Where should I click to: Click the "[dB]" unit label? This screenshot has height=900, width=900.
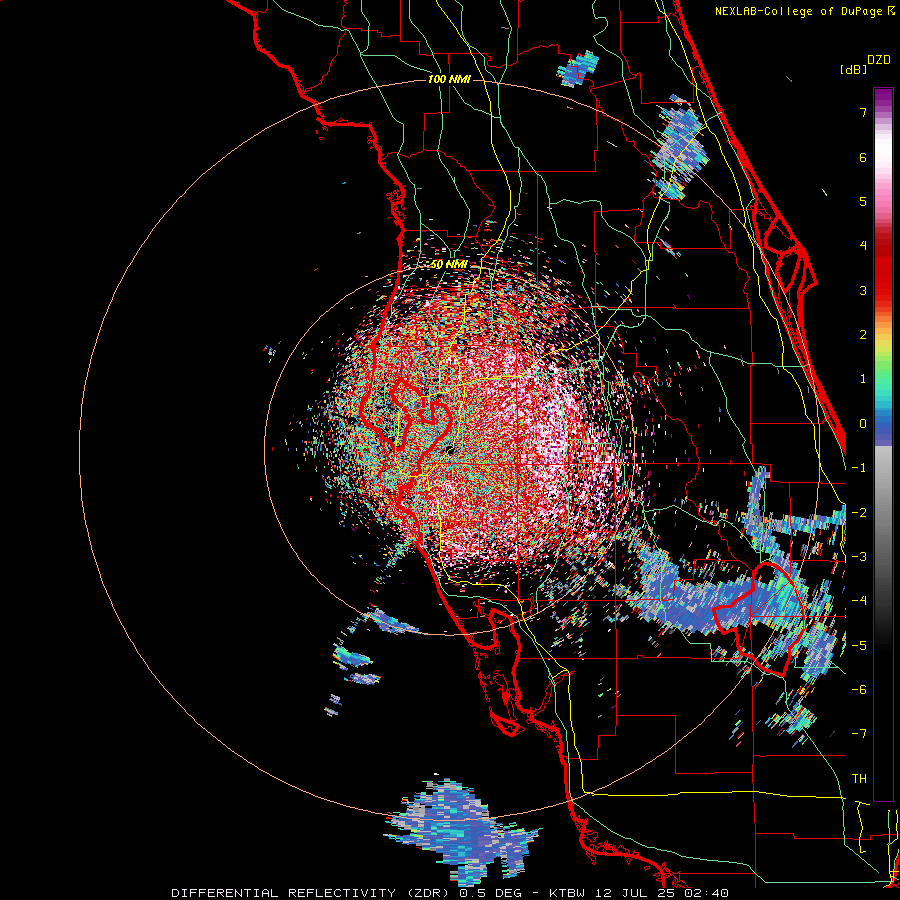pyautogui.click(x=853, y=69)
